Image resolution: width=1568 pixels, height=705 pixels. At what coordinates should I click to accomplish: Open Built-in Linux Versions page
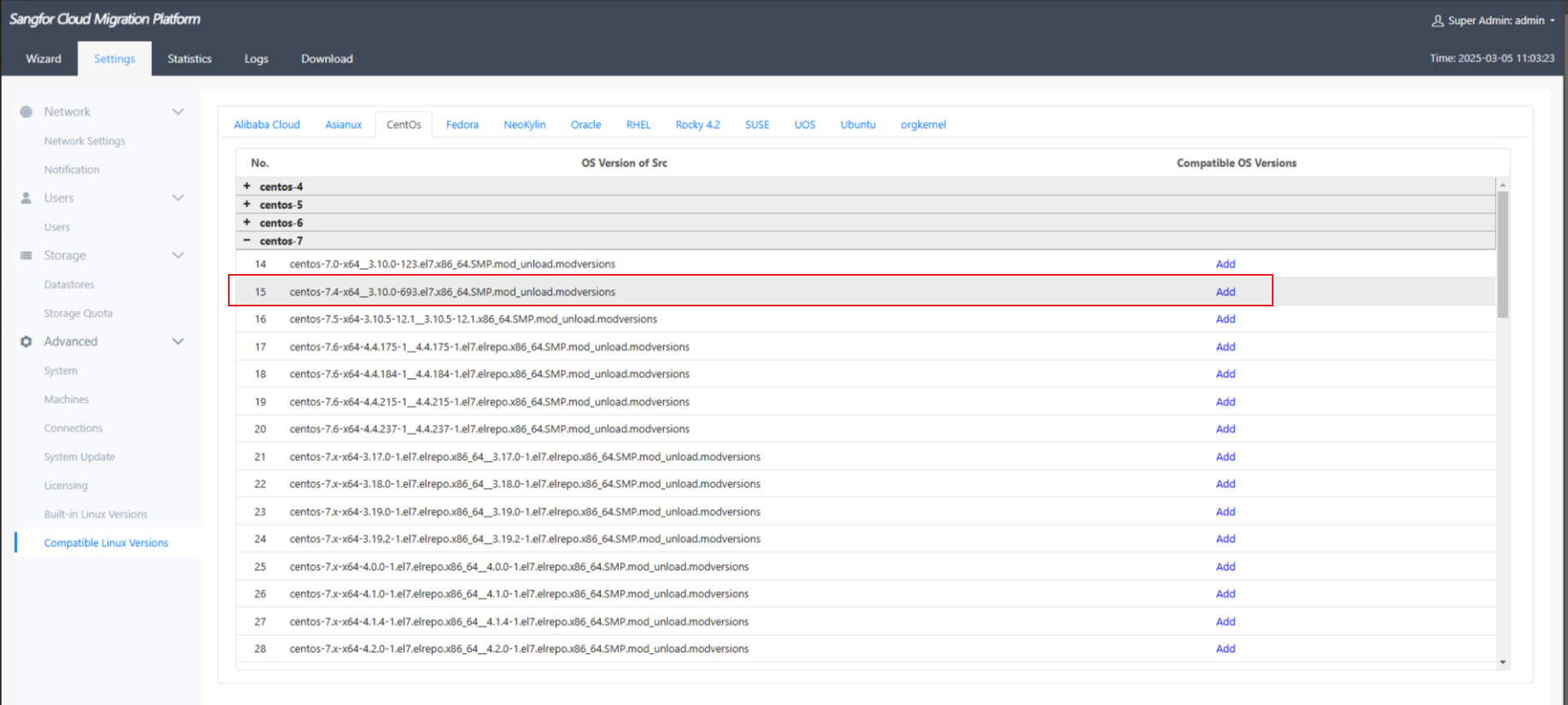point(96,514)
